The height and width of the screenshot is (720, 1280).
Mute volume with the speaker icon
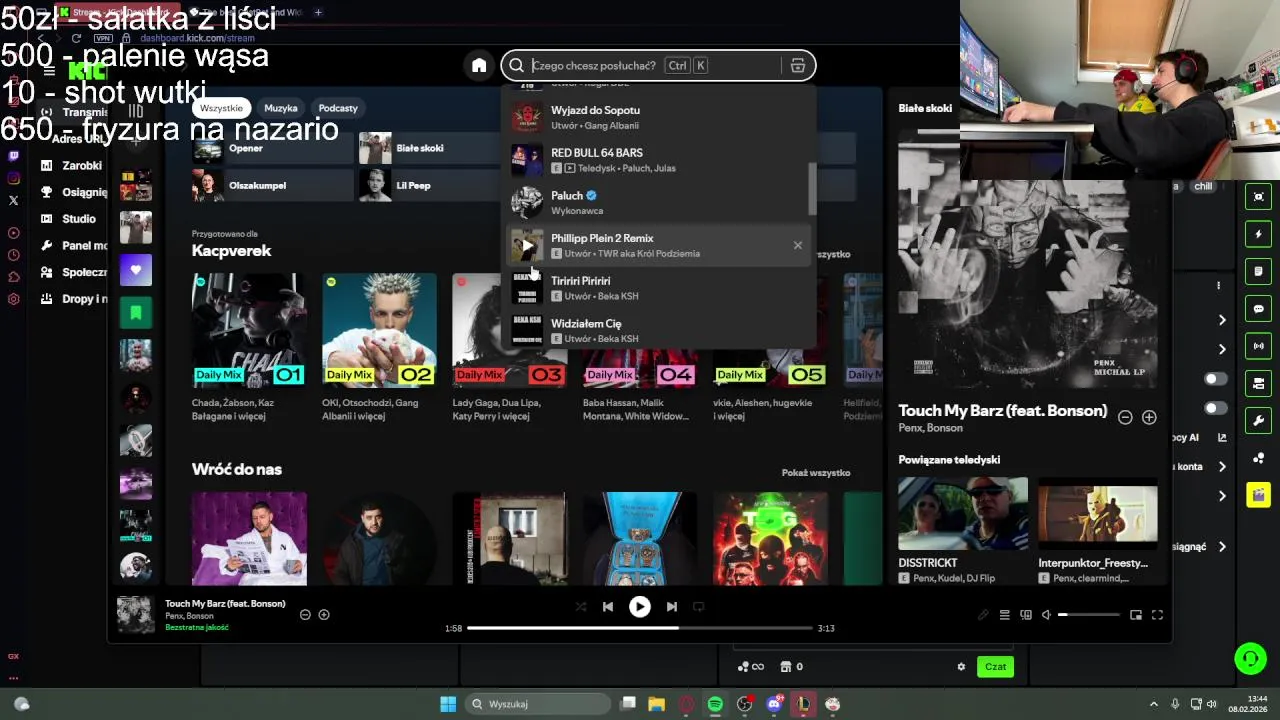(x=1046, y=615)
